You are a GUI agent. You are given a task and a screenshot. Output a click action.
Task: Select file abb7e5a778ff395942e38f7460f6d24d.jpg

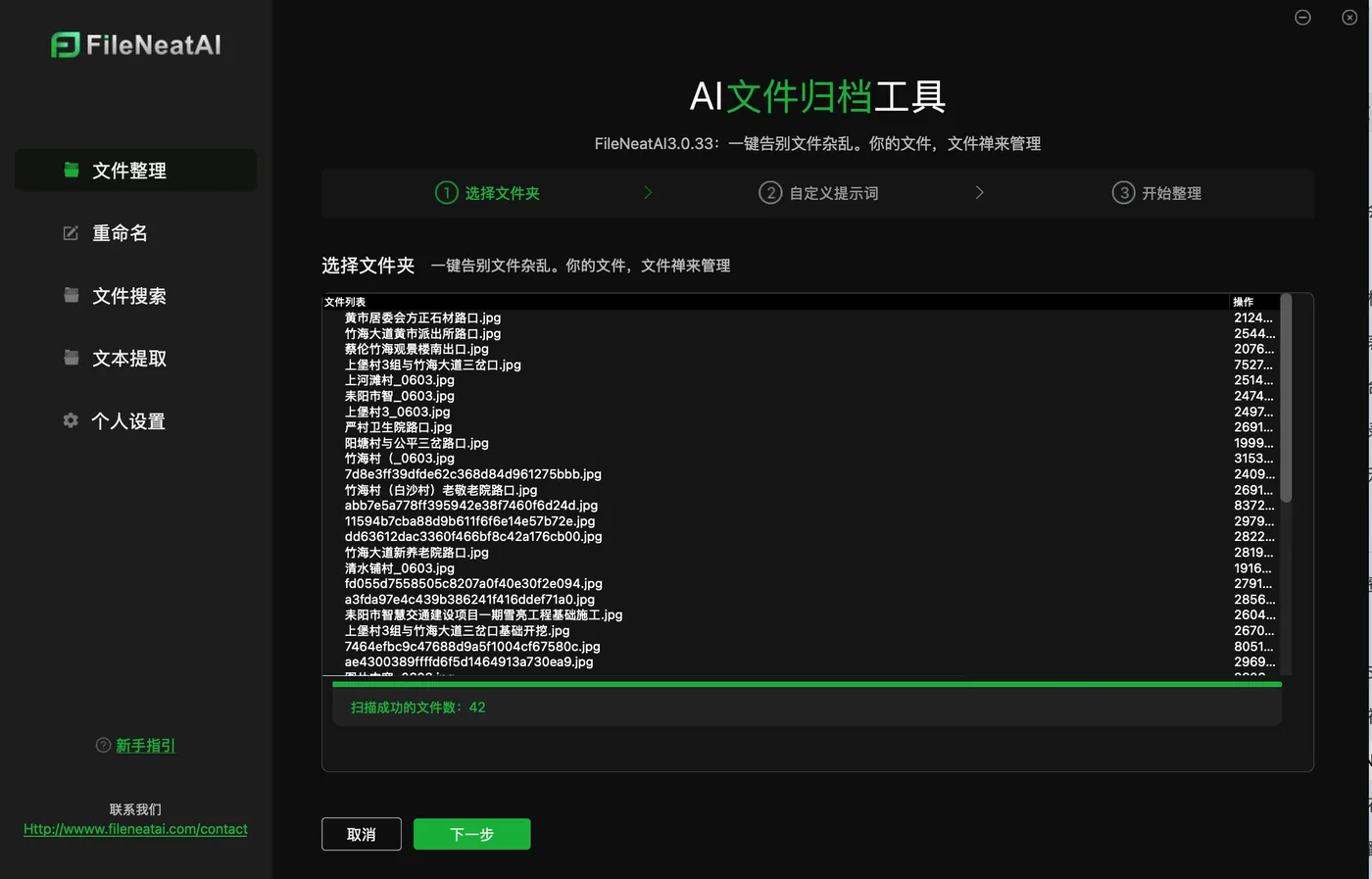[471, 506]
